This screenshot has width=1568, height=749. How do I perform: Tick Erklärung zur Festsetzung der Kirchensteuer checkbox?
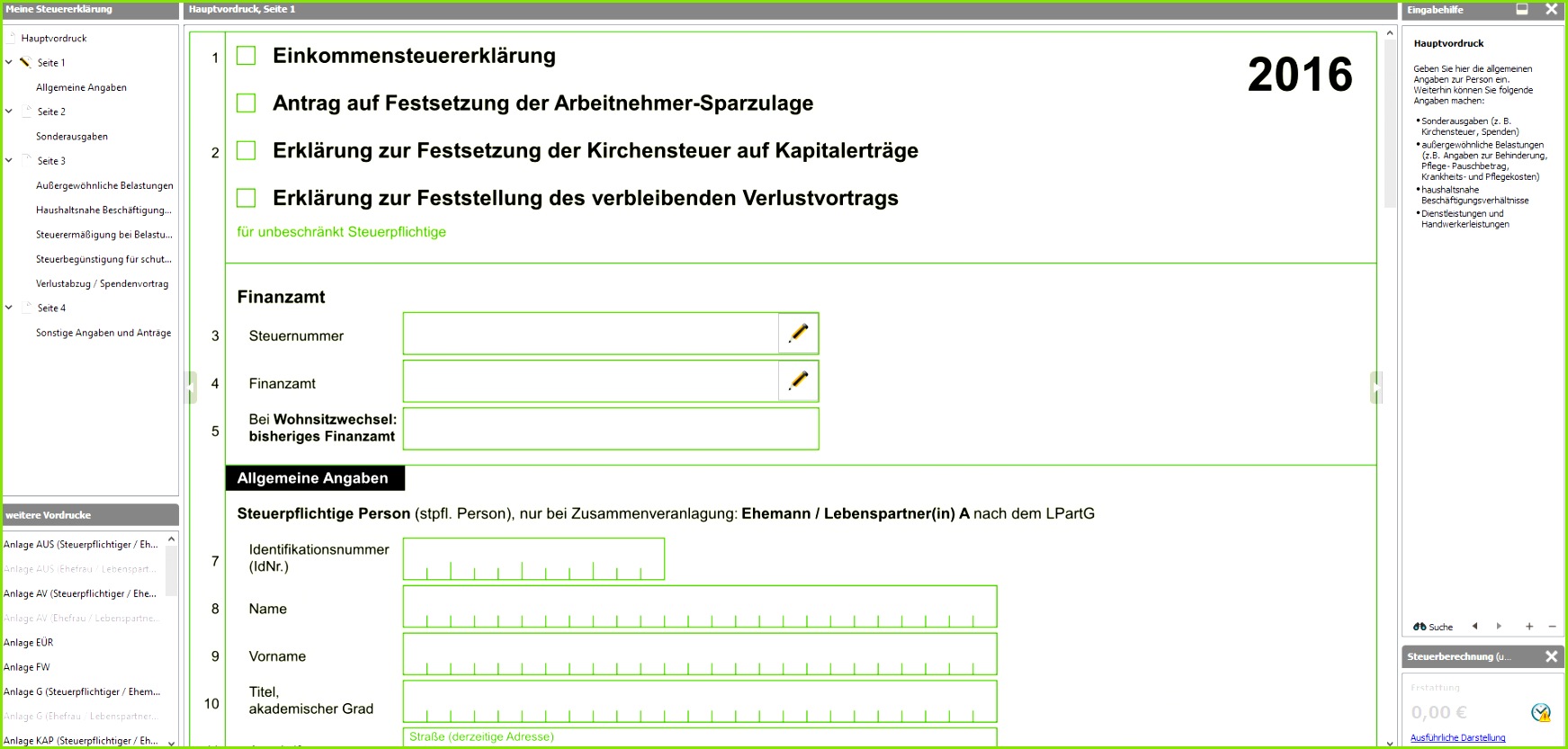246,150
